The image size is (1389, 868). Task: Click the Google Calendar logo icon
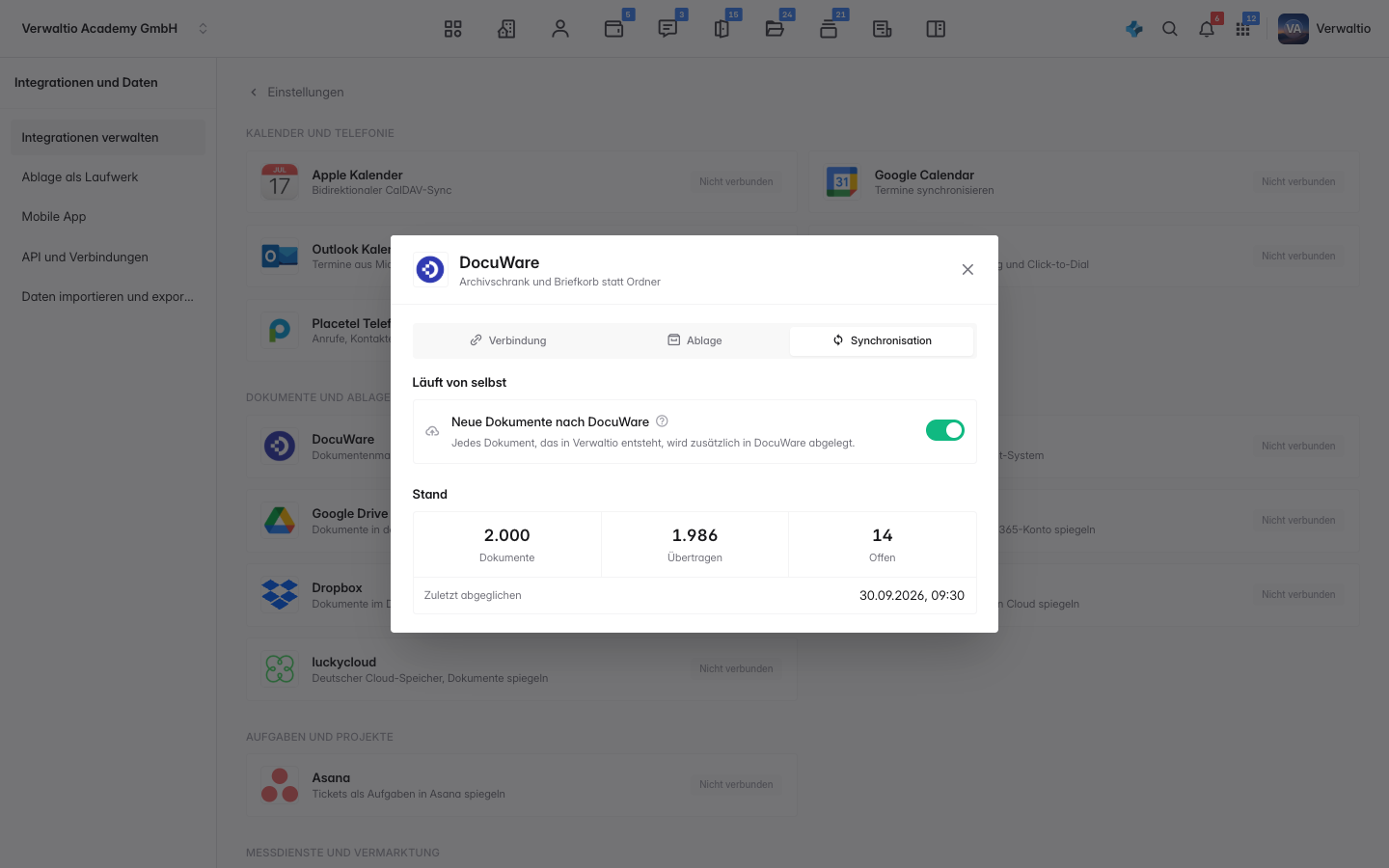[x=842, y=181]
